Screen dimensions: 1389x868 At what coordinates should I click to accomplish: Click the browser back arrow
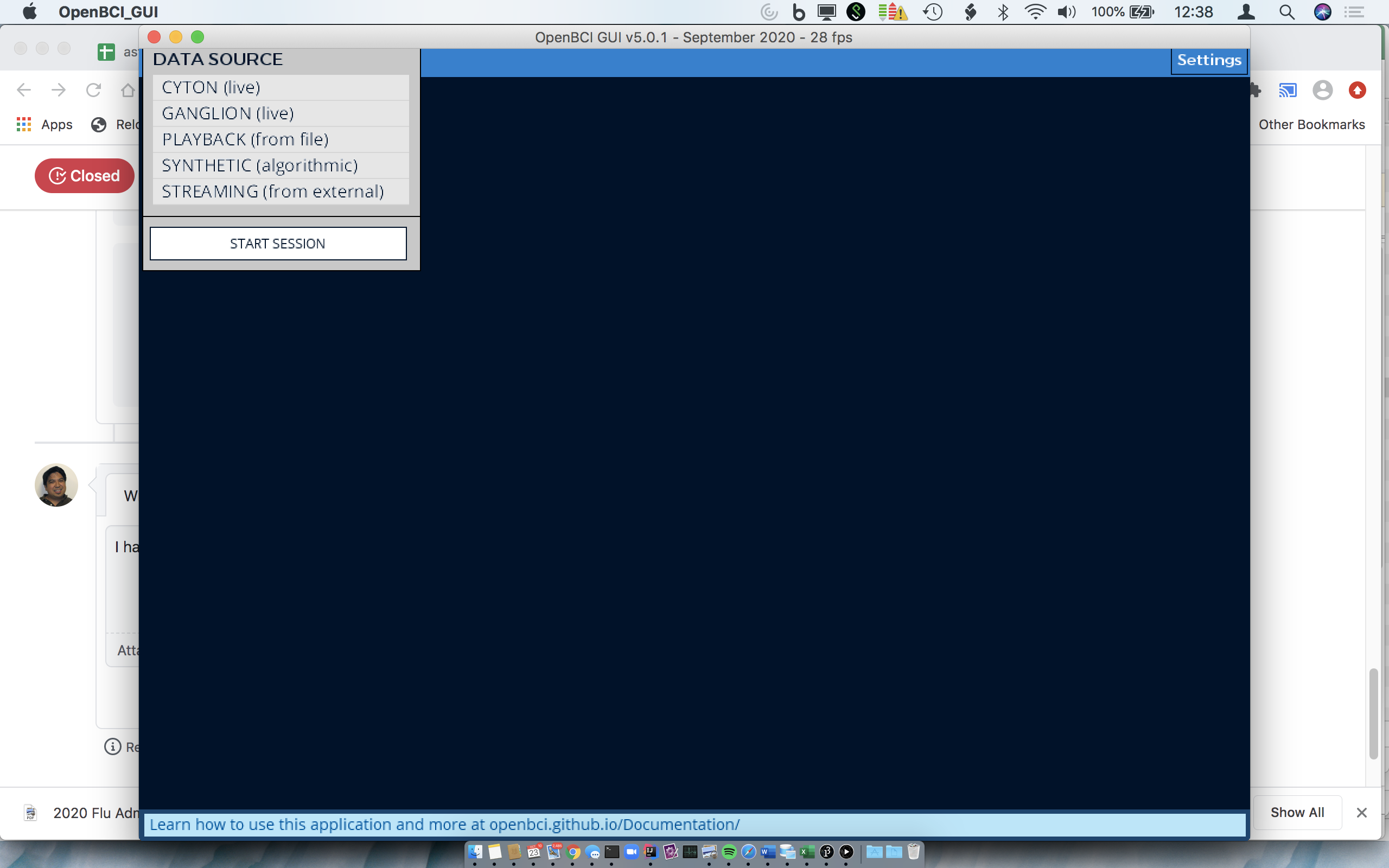[24, 90]
